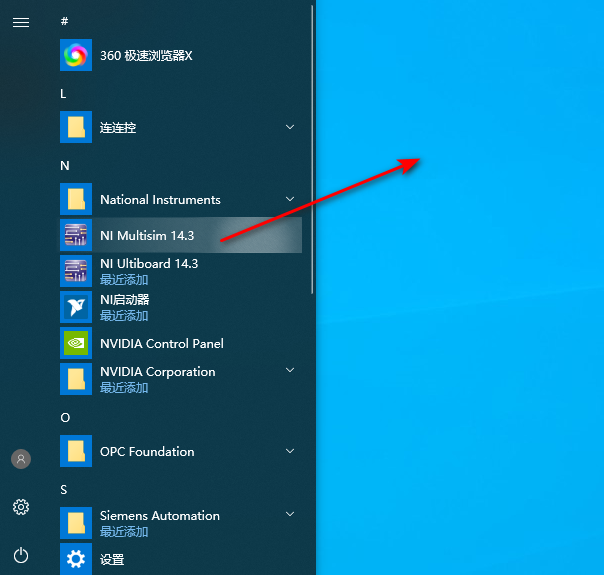Open the user account avatar in sidebar
The width and height of the screenshot is (604, 575).
(x=21, y=459)
